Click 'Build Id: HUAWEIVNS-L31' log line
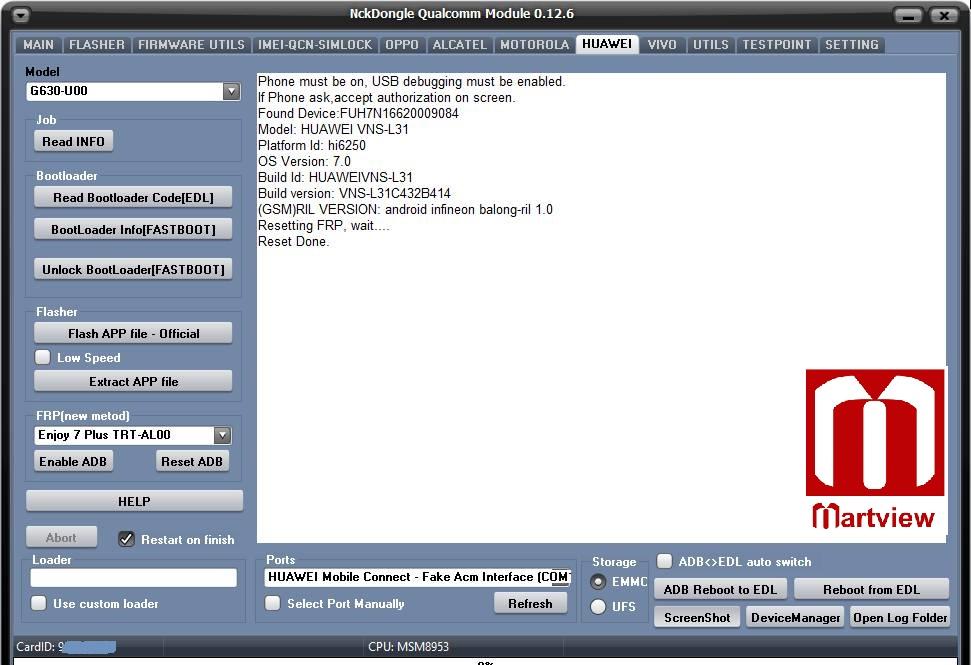 [335, 177]
